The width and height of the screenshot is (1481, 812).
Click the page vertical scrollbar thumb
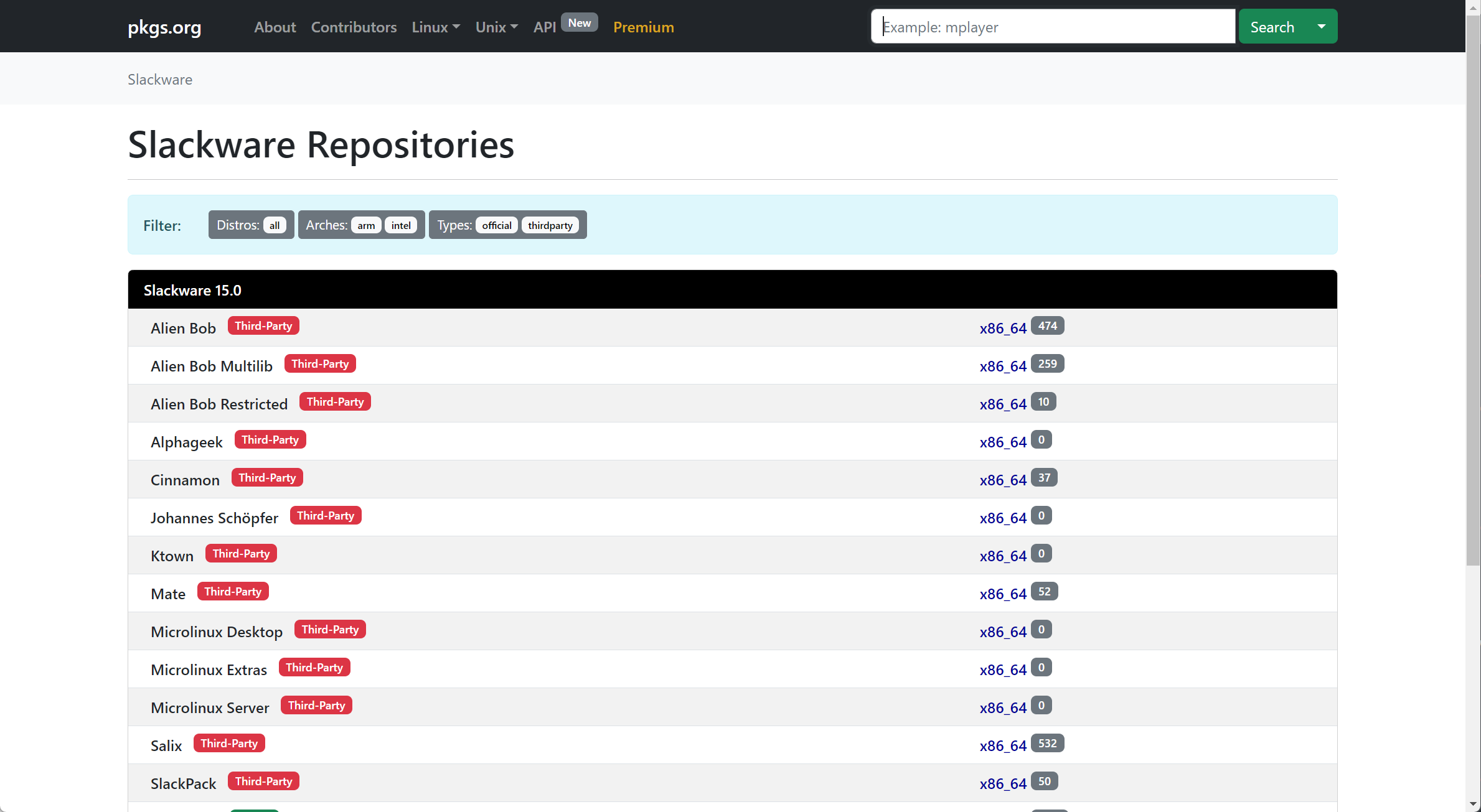pyautogui.click(x=1473, y=289)
